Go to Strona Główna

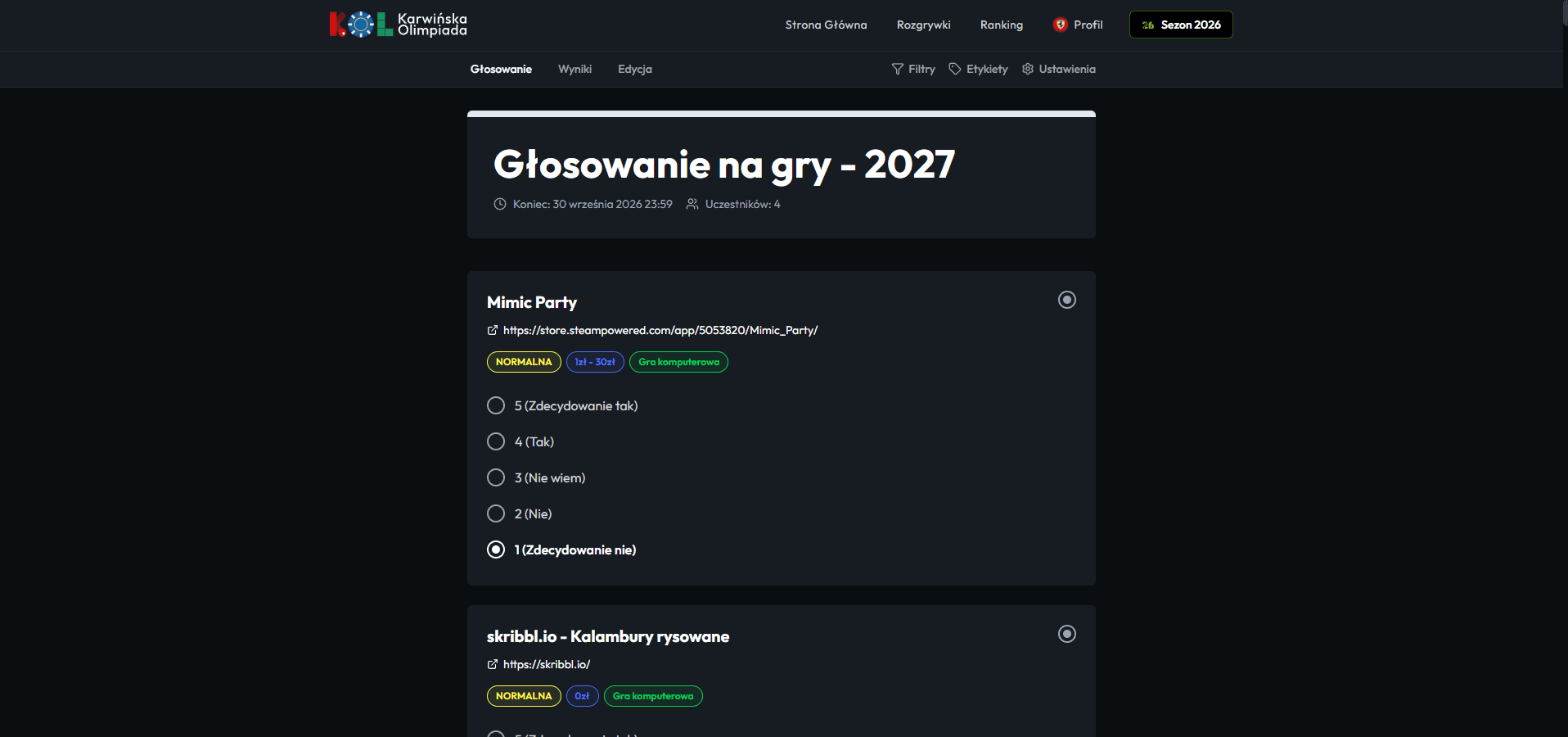pos(826,25)
